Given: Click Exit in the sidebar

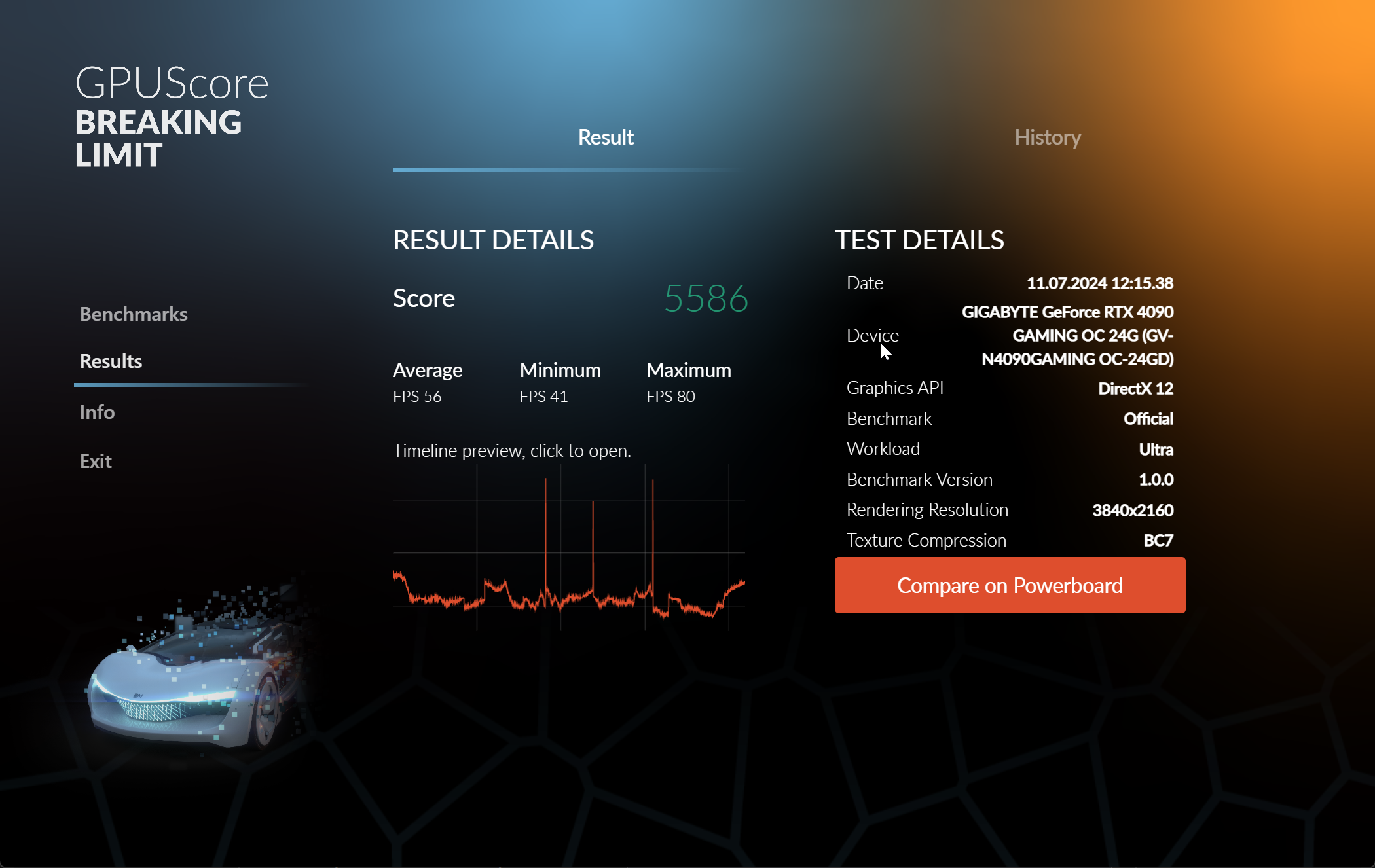Looking at the screenshot, I should pyautogui.click(x=96, y=461).
